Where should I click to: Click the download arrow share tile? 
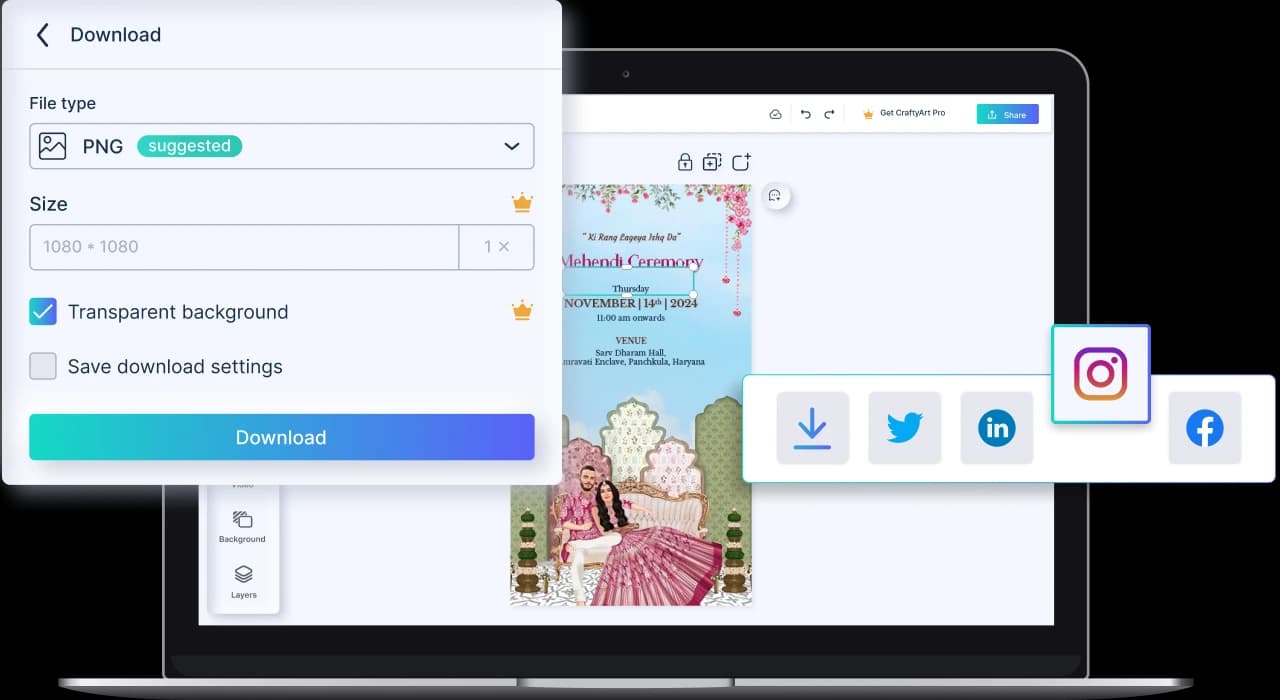812,428
